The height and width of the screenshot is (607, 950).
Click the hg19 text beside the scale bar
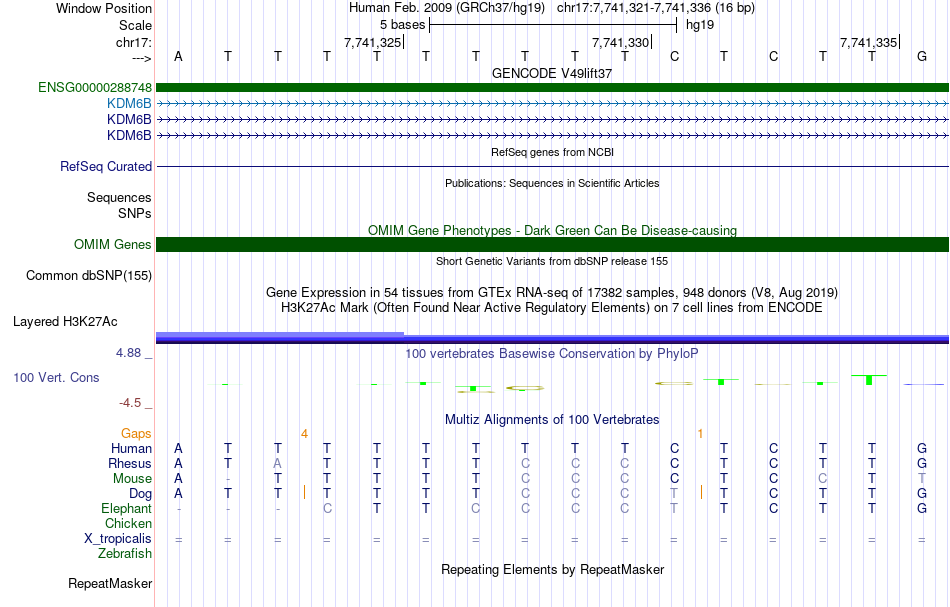click(x=700, y=25)
